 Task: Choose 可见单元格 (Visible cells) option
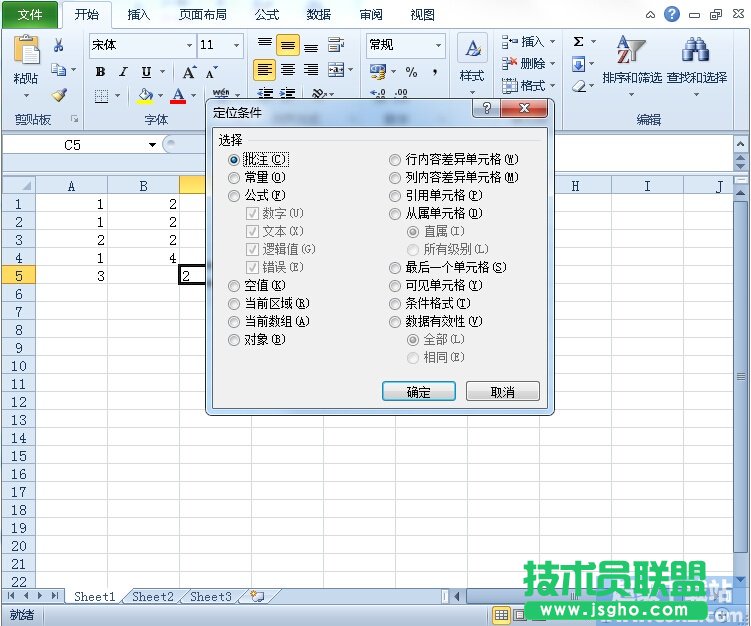396,285
